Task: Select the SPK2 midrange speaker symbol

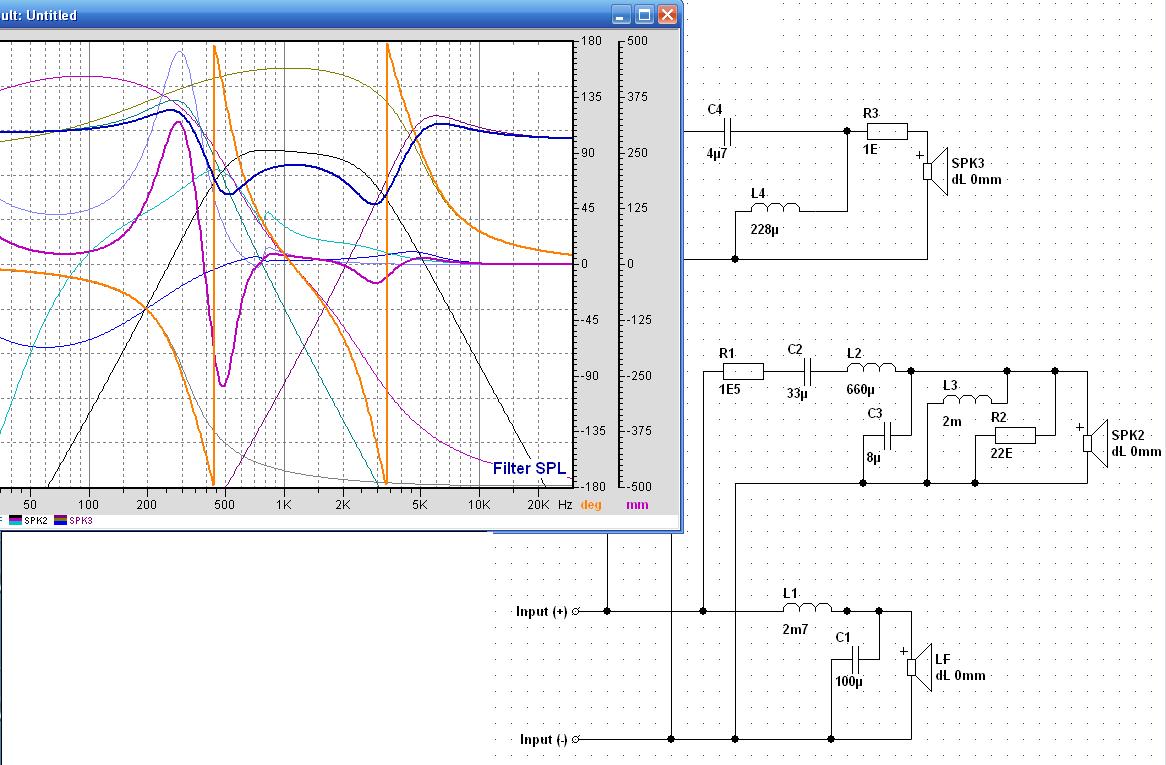Action: (1095, 444)
